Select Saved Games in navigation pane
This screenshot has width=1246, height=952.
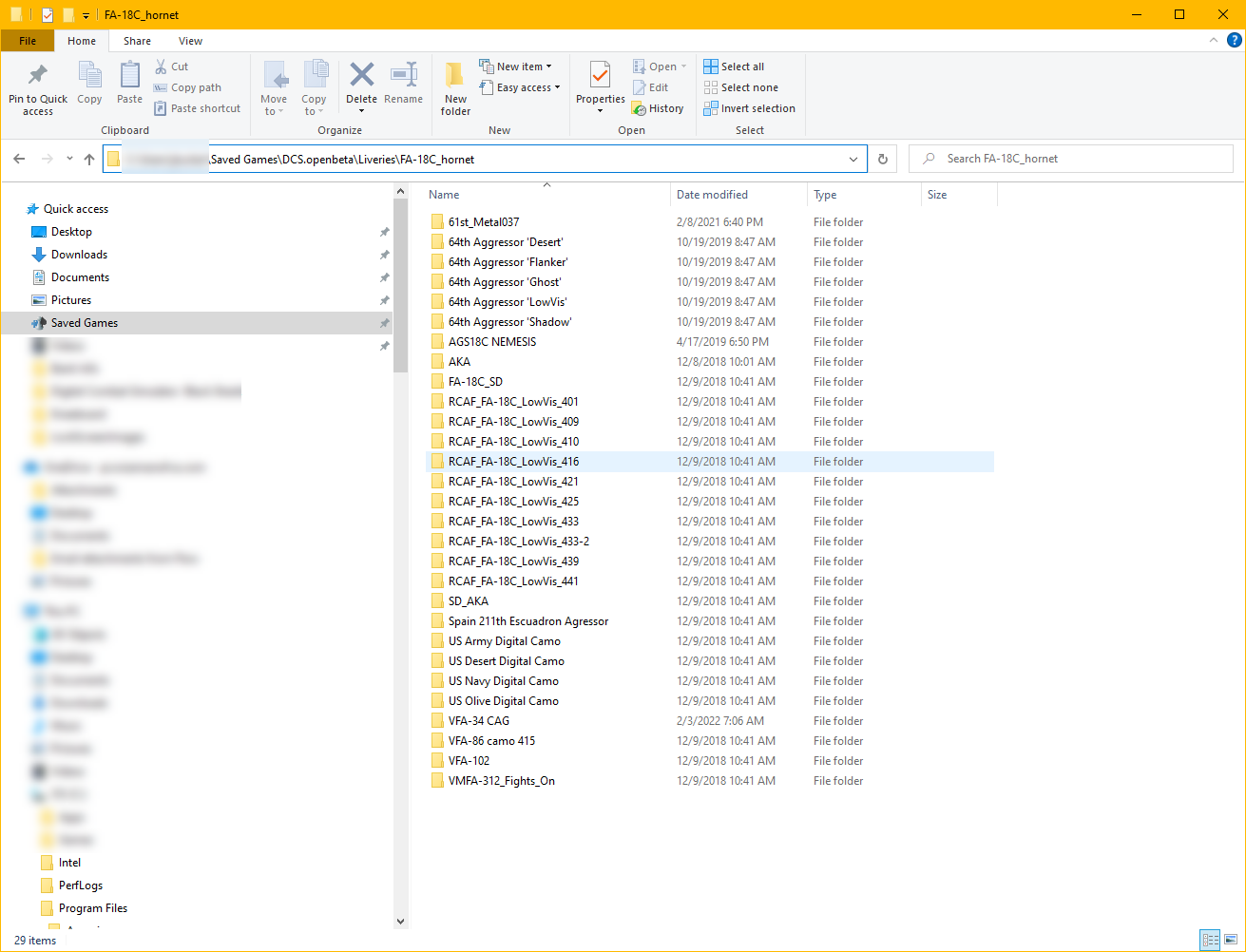pyautogui.click(x=85, y=323)
